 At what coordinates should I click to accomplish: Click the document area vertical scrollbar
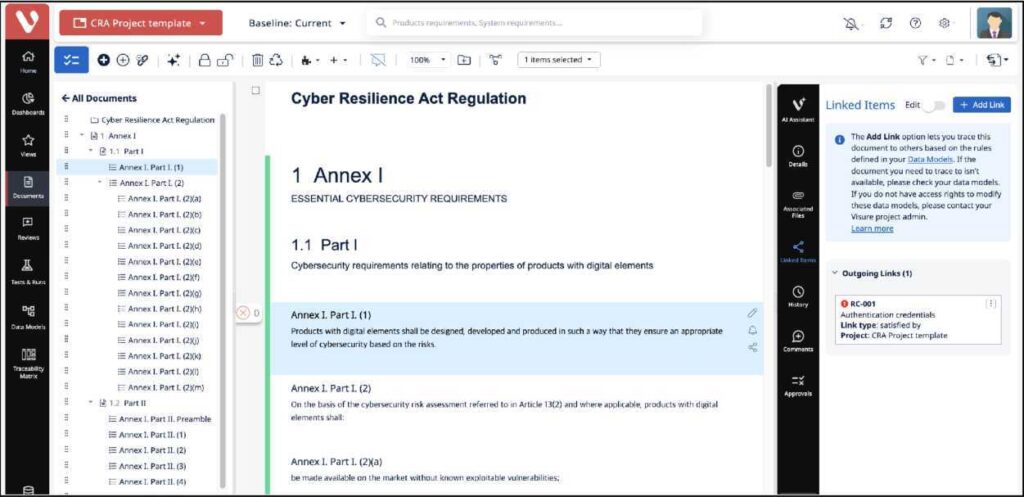coord(769,127)
